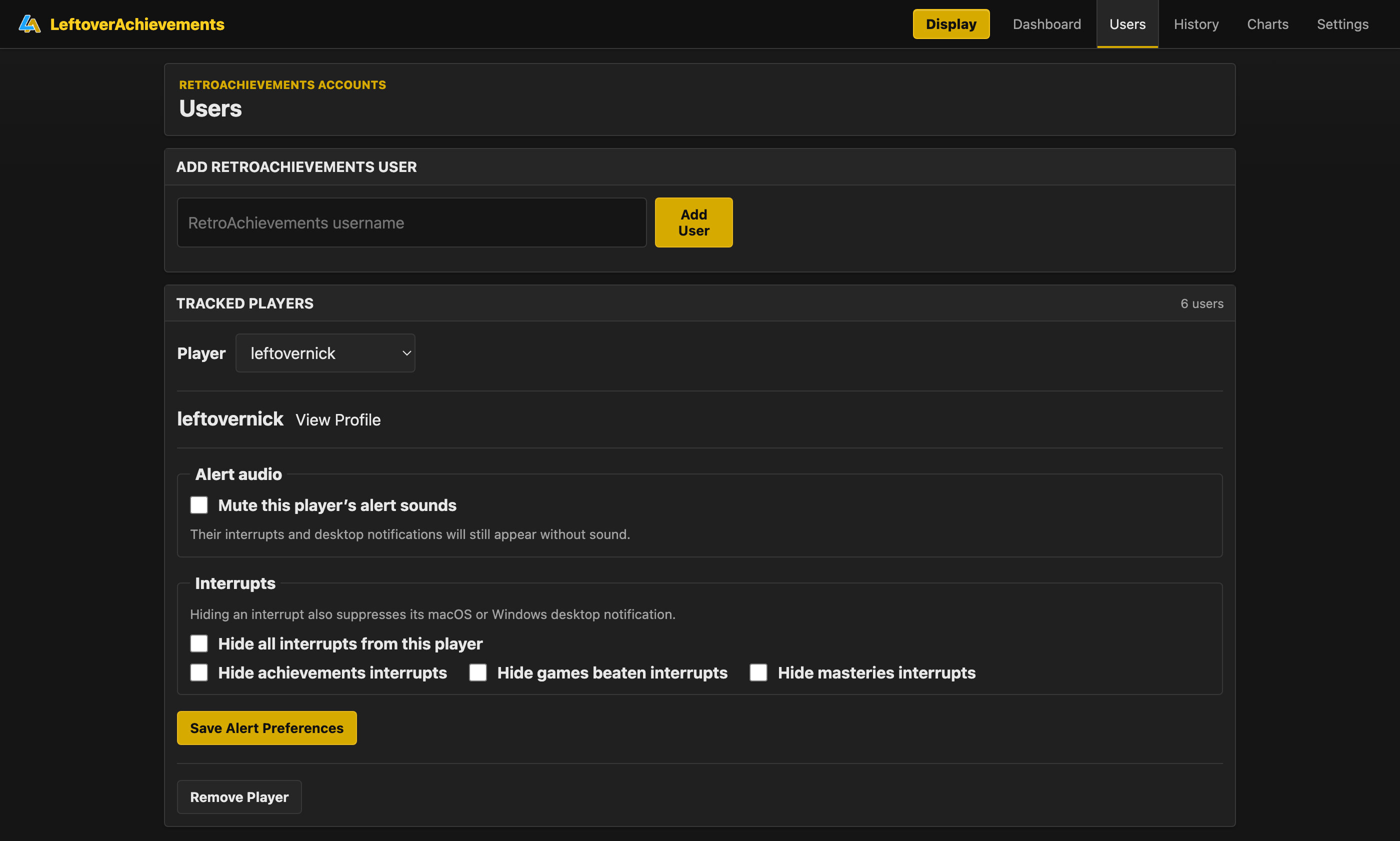Click the '6 users' count text
1400x841 pixels.
pyautogui.click(x=1201, y=304)
